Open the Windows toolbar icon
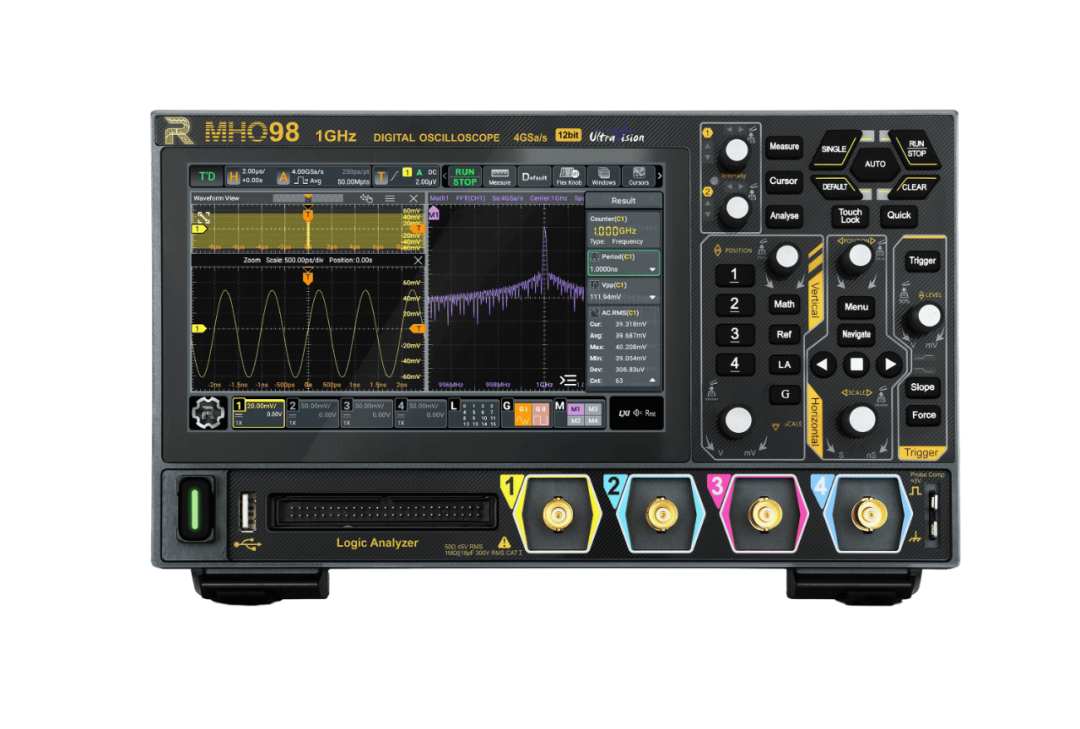 [603, 176]
